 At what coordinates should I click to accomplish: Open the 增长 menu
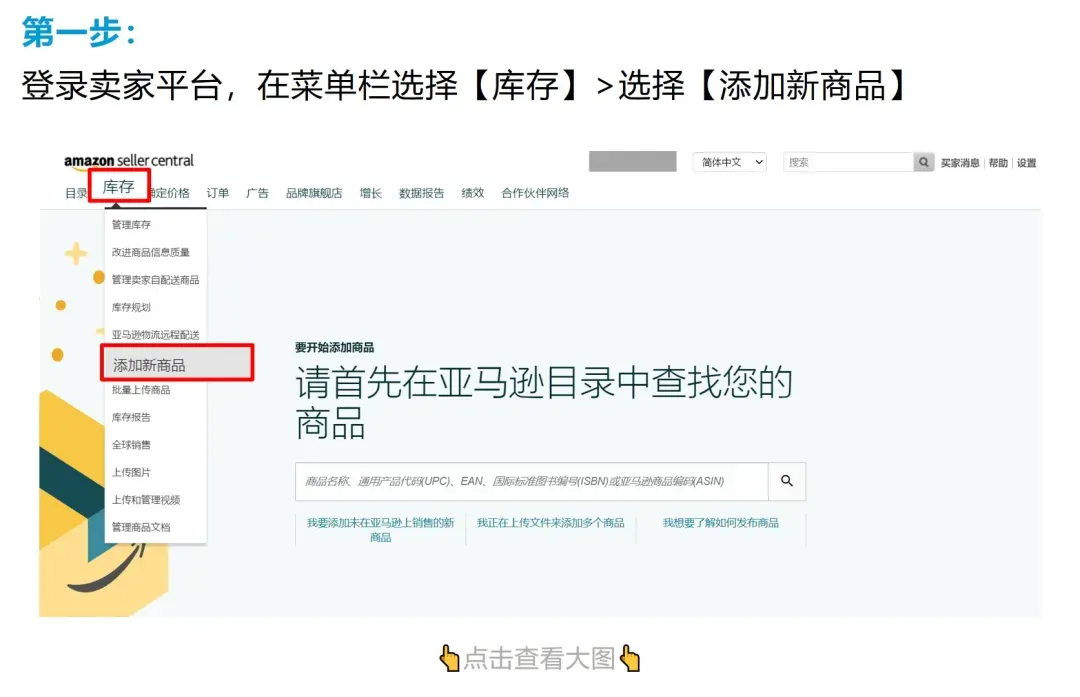click(371, 194)
